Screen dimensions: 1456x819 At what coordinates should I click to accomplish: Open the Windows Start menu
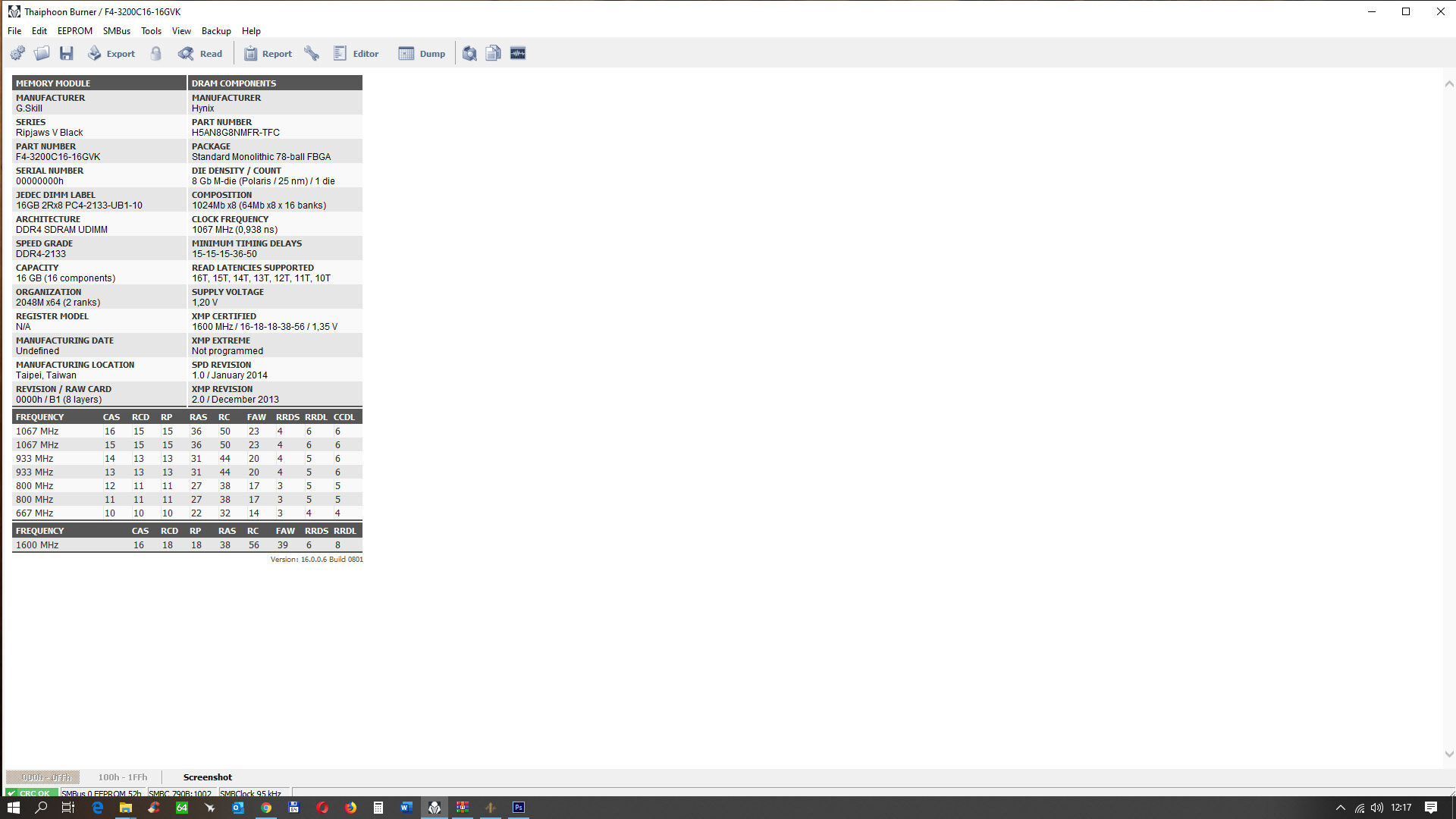click(13, 808)
